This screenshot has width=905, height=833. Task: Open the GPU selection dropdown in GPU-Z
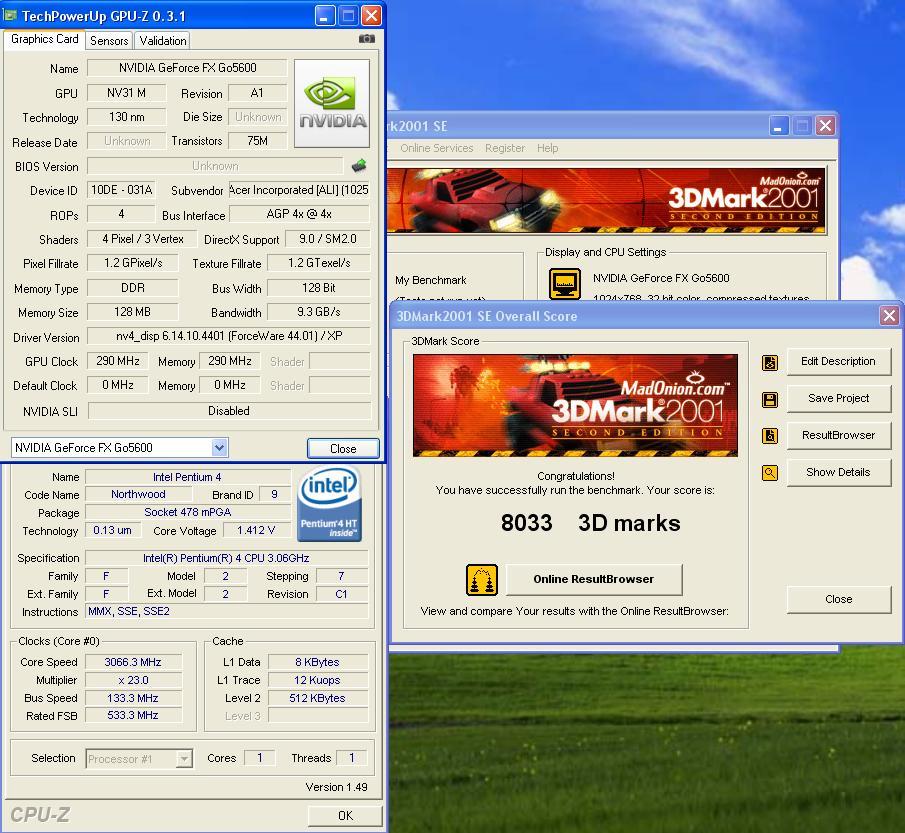pos(219,447)
